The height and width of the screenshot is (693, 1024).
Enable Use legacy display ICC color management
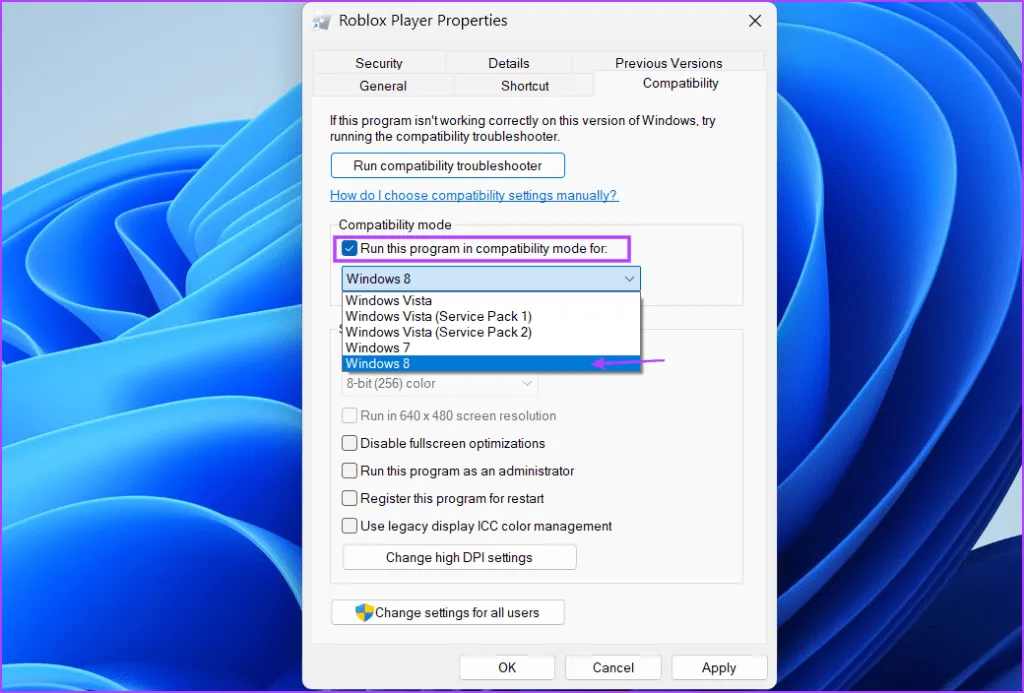click(x=349, y=526)
